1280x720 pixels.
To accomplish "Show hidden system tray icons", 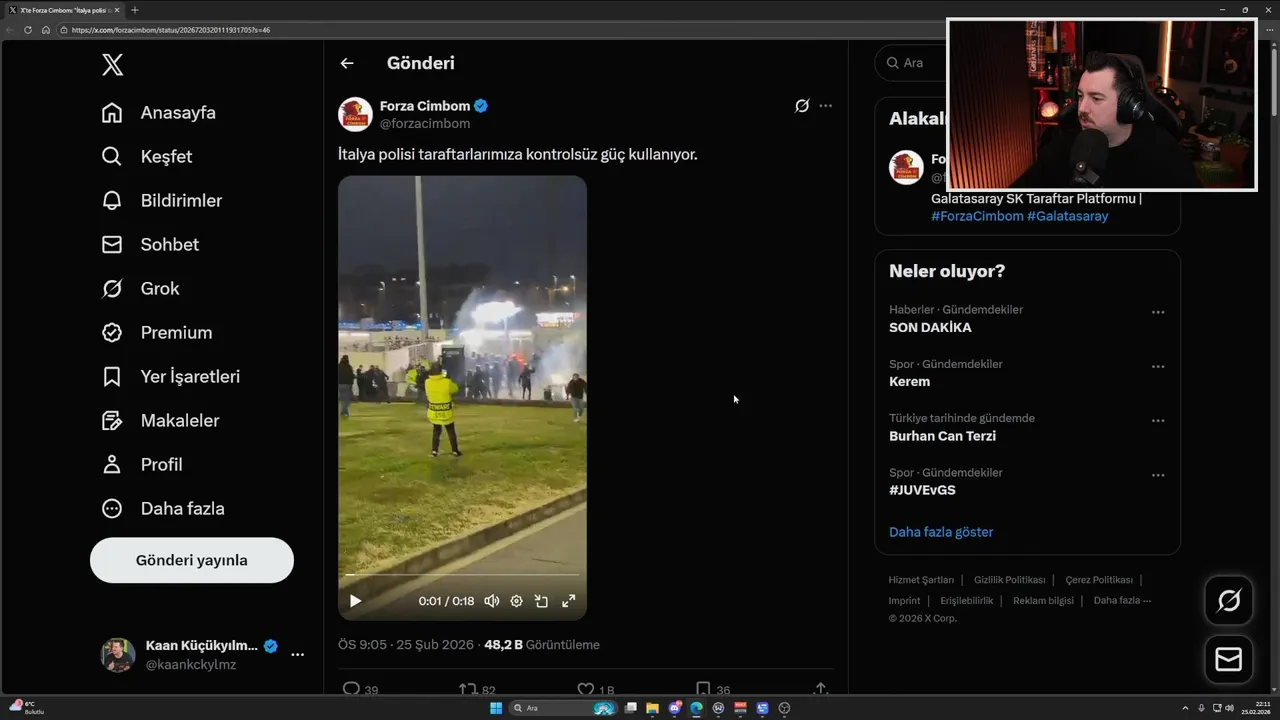I will 1186,708.
